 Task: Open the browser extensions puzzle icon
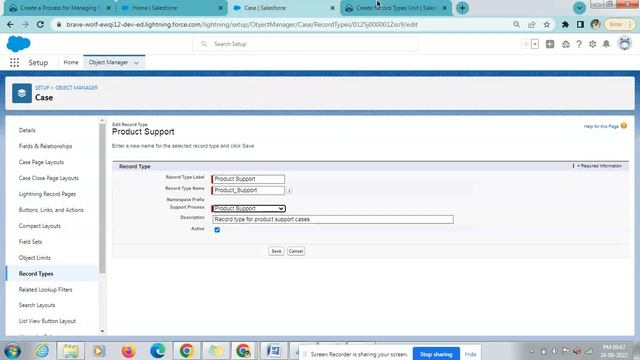[x=565, y=24]
